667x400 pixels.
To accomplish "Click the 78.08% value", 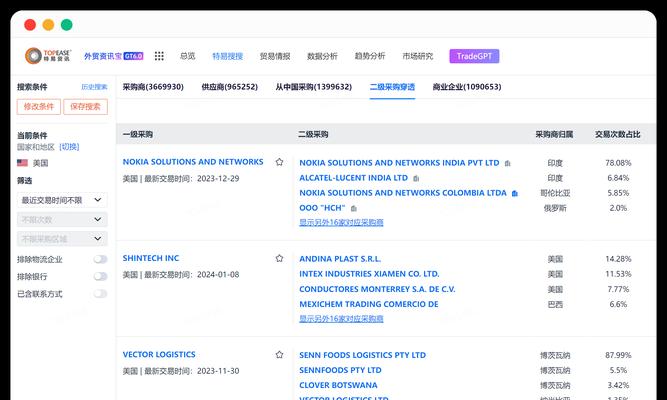I will tap(618, 163).
